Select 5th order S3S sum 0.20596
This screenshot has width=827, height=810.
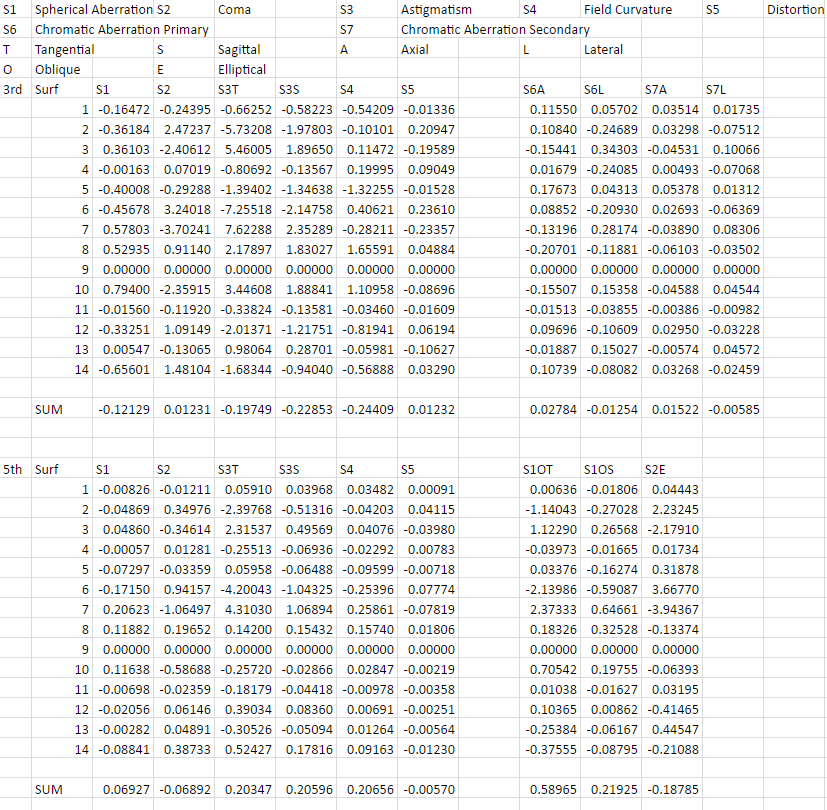click(306, 789)
